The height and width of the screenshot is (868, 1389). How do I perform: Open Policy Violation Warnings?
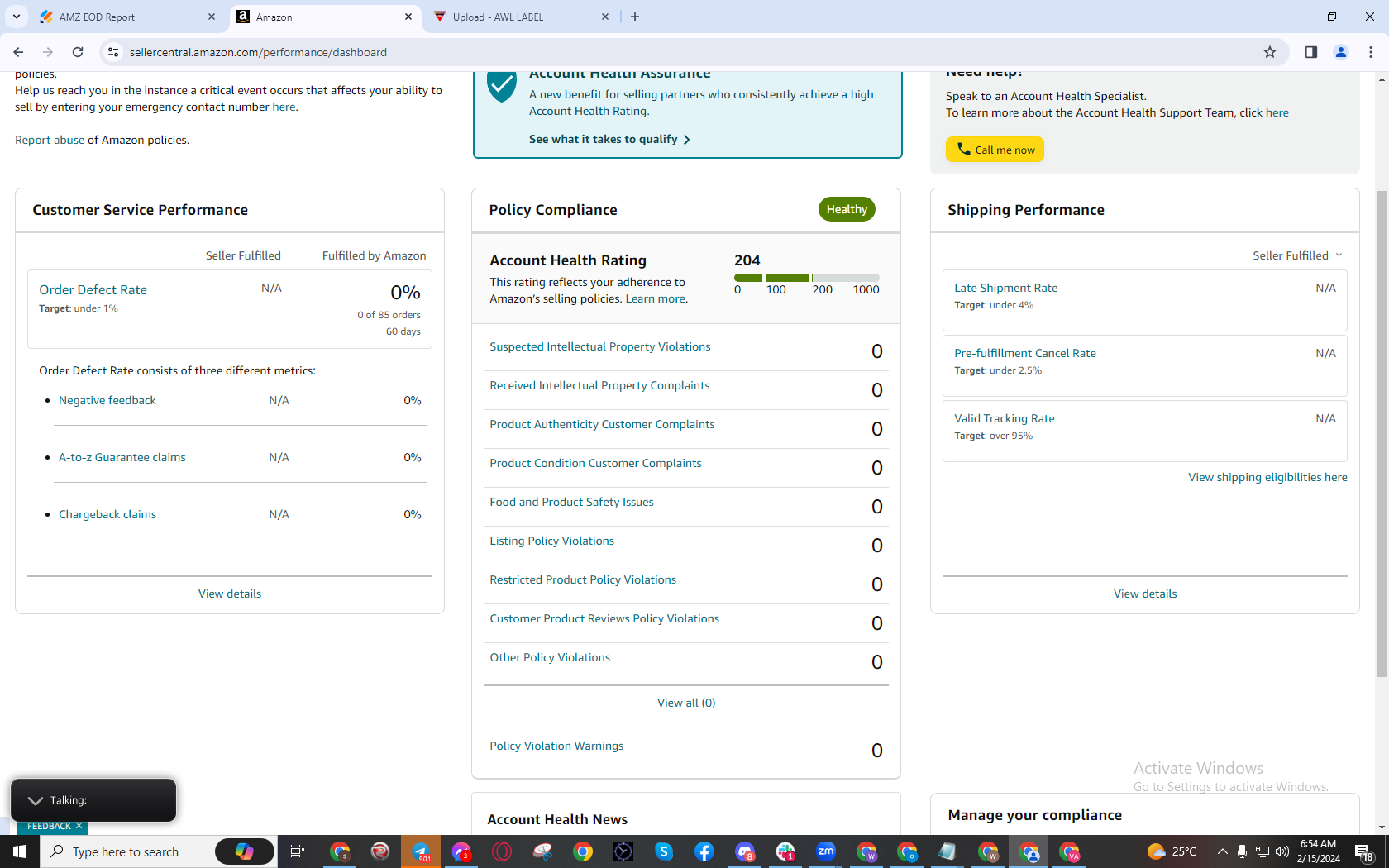pyautogui.click(x=556, y=746)
